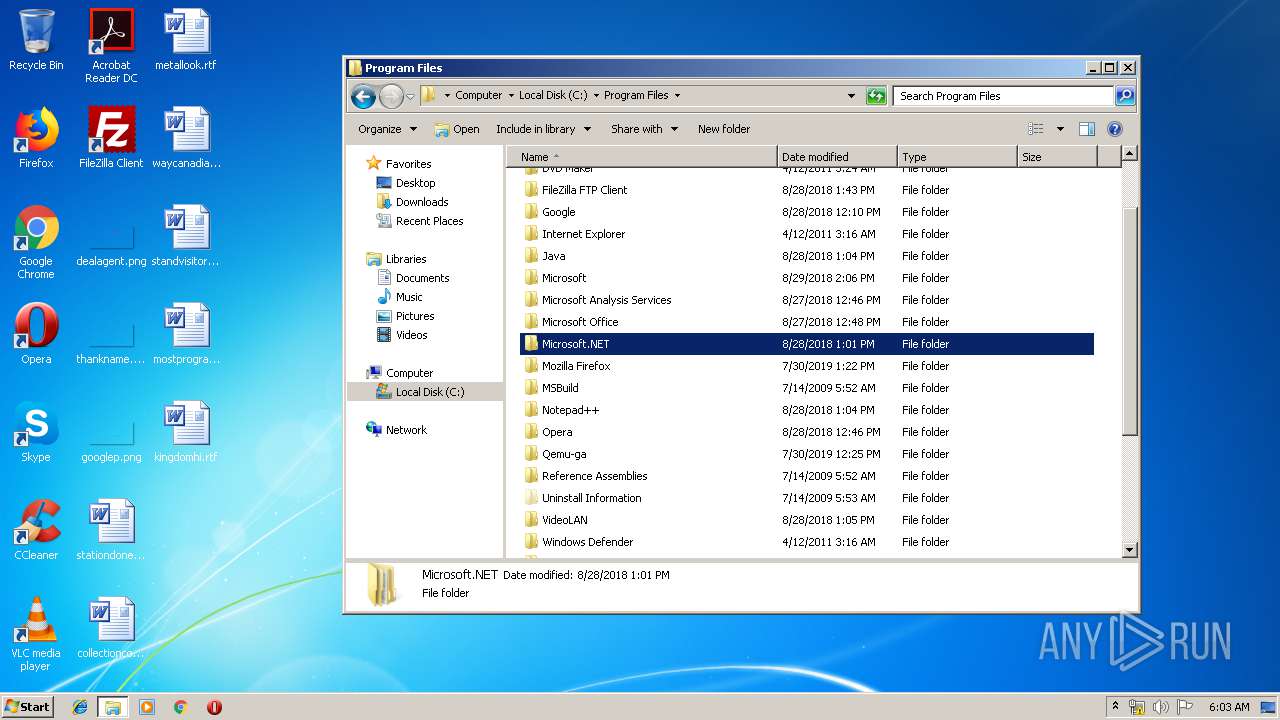1280x720 pixels.
Task: Click the Help question mark icon
Action: point(1115,129)
